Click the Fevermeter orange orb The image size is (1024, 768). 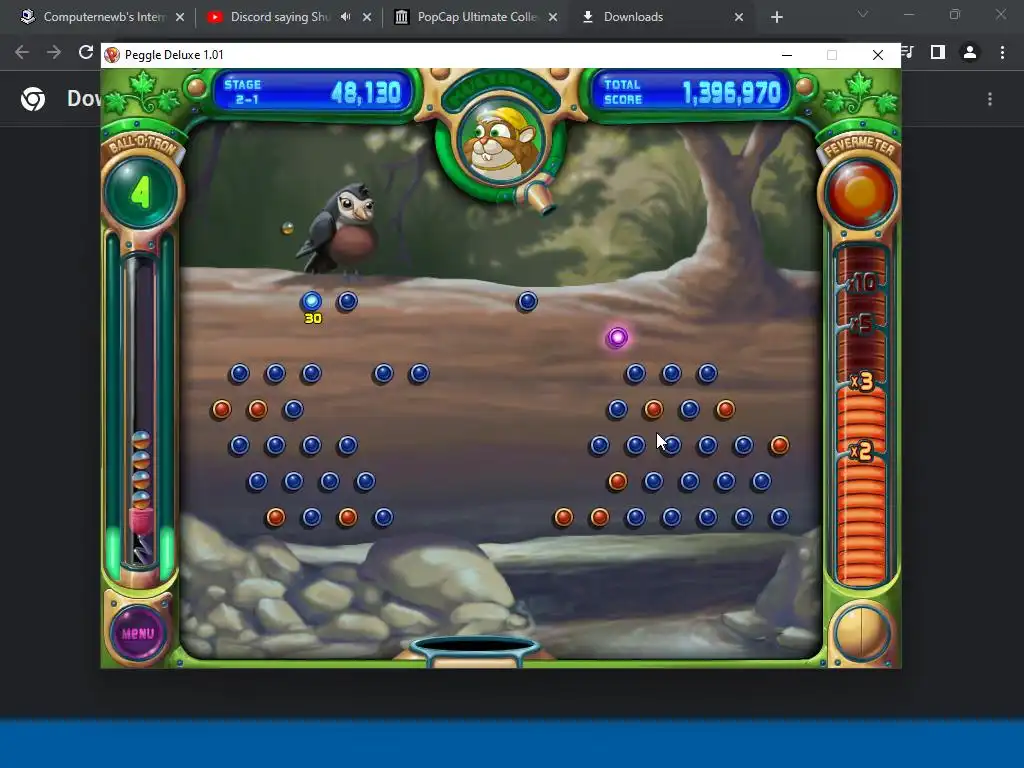[x=861, y=194]
